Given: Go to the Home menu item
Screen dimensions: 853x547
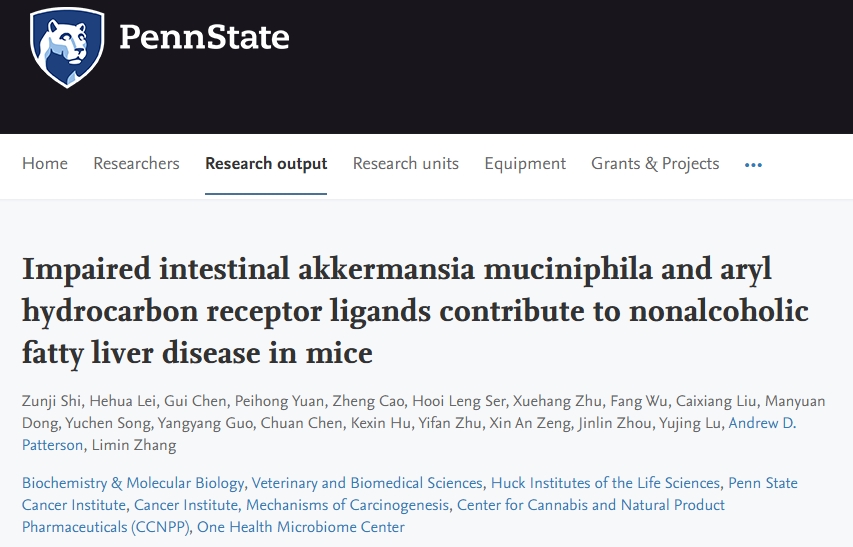Looking at the screenshot, I should 45,164.
